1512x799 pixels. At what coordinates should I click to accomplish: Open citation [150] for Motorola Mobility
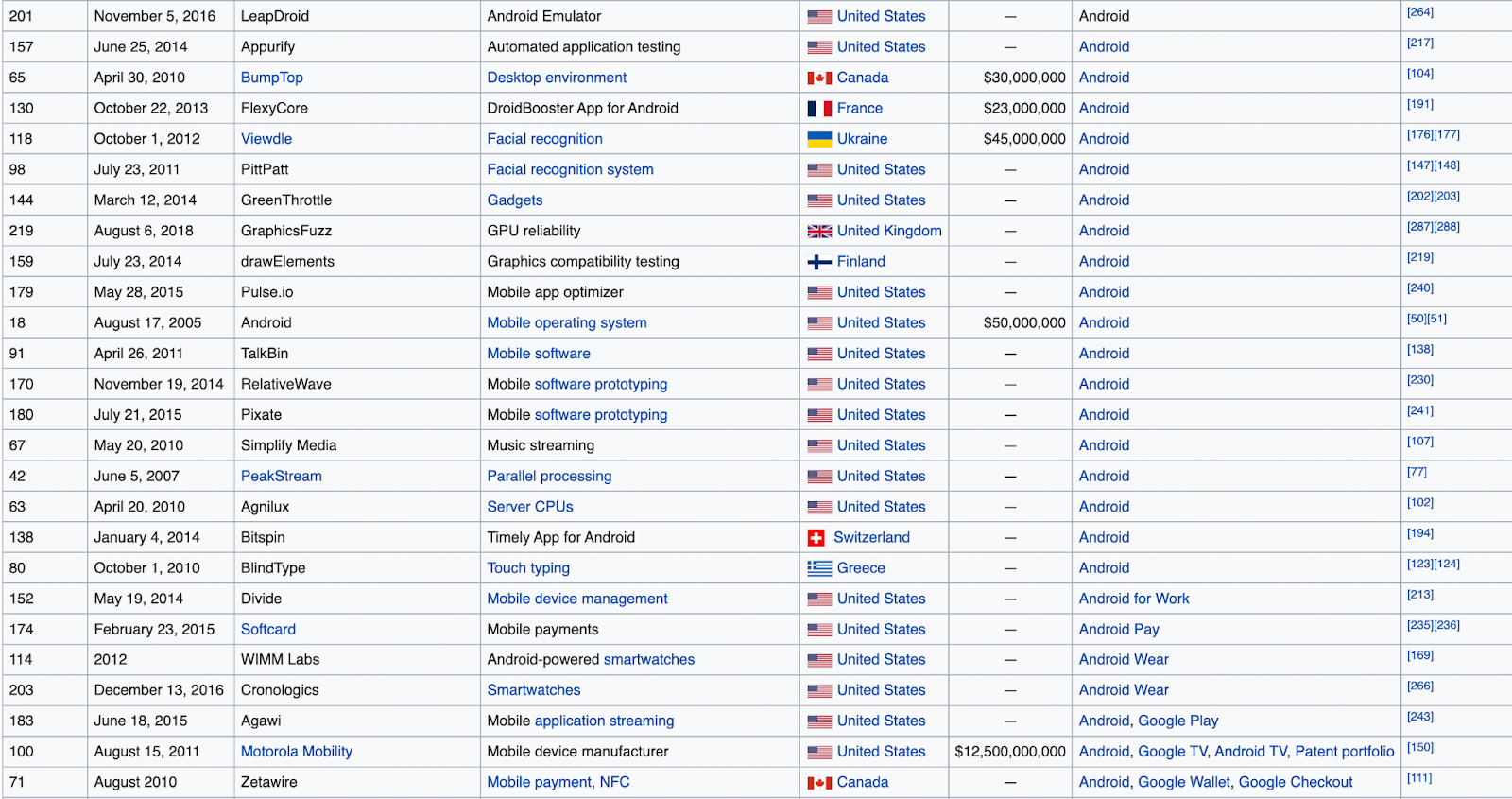click(x=1420, y=748)
